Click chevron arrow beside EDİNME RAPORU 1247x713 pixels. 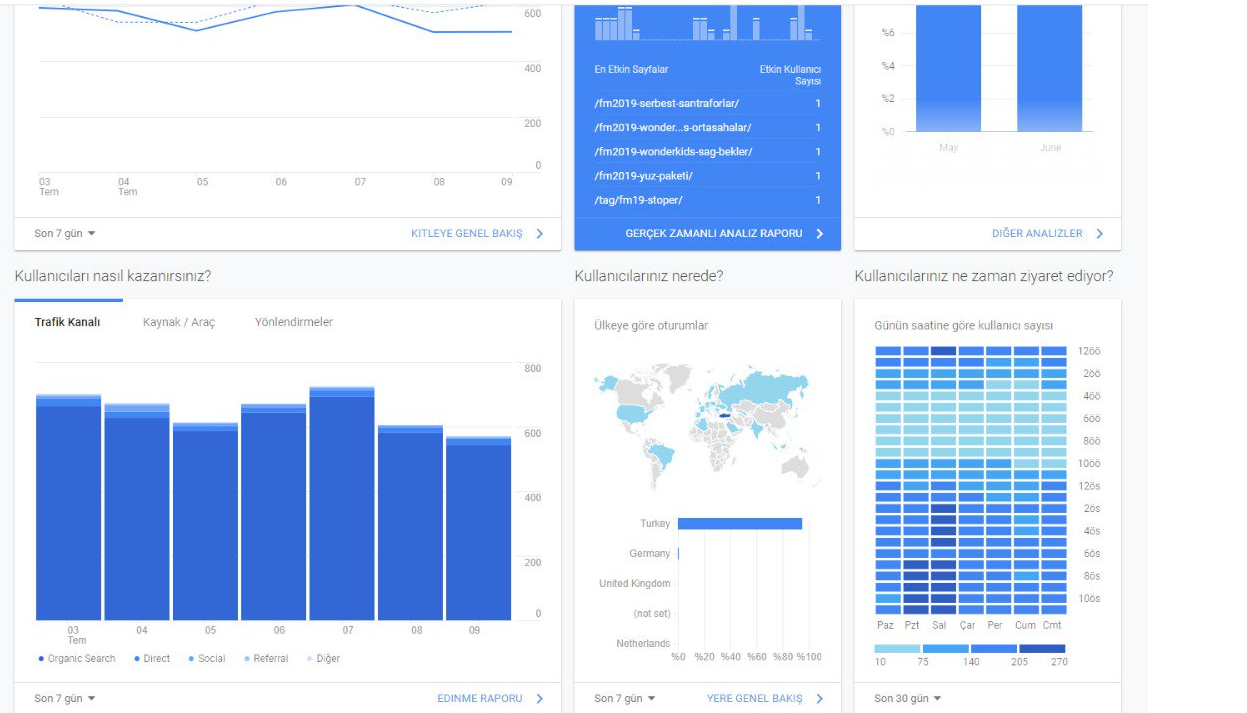point(540,698)
